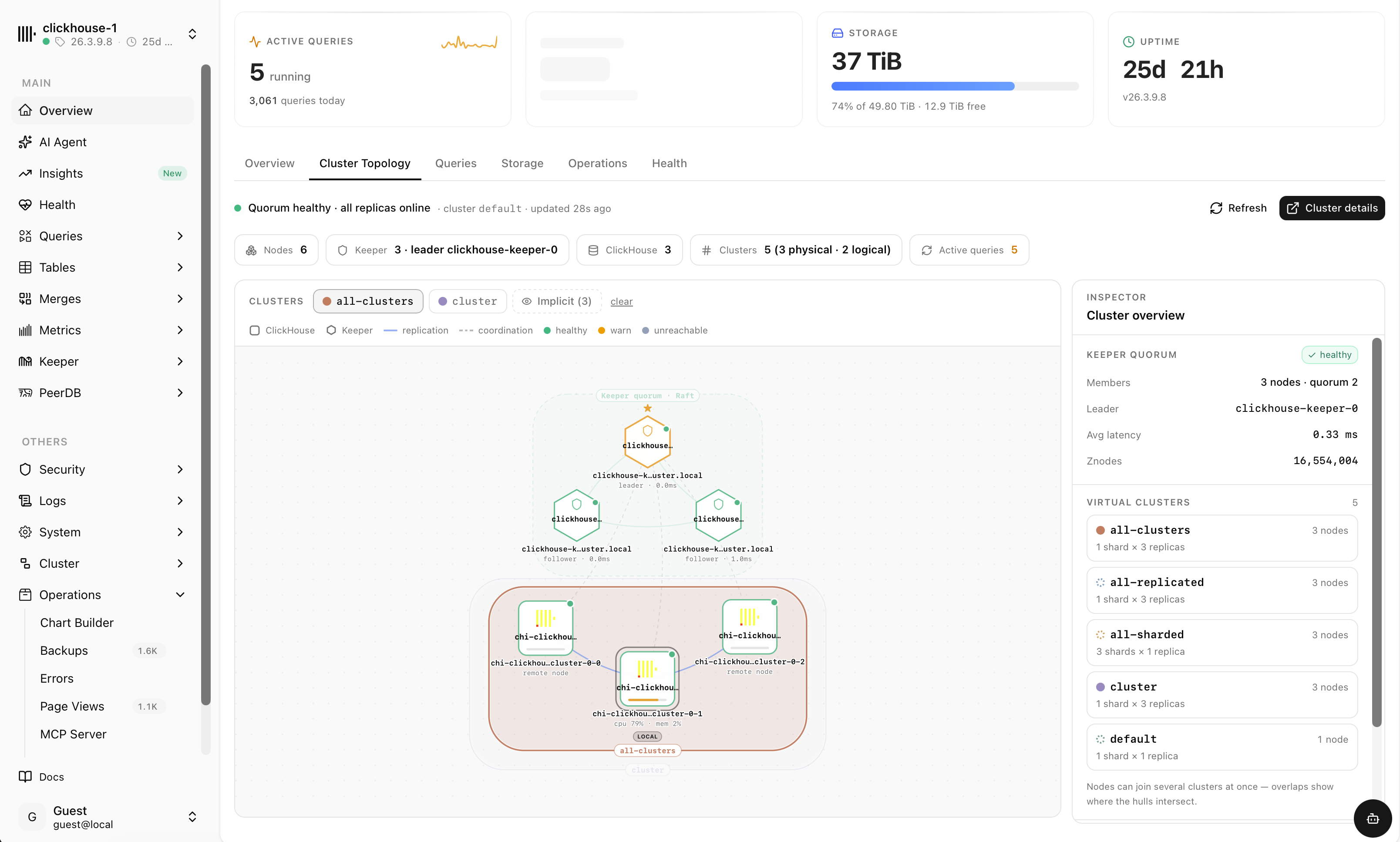Click the storage usage progress bar
This screenshot has height=842, width=1400.
[955, 86]
